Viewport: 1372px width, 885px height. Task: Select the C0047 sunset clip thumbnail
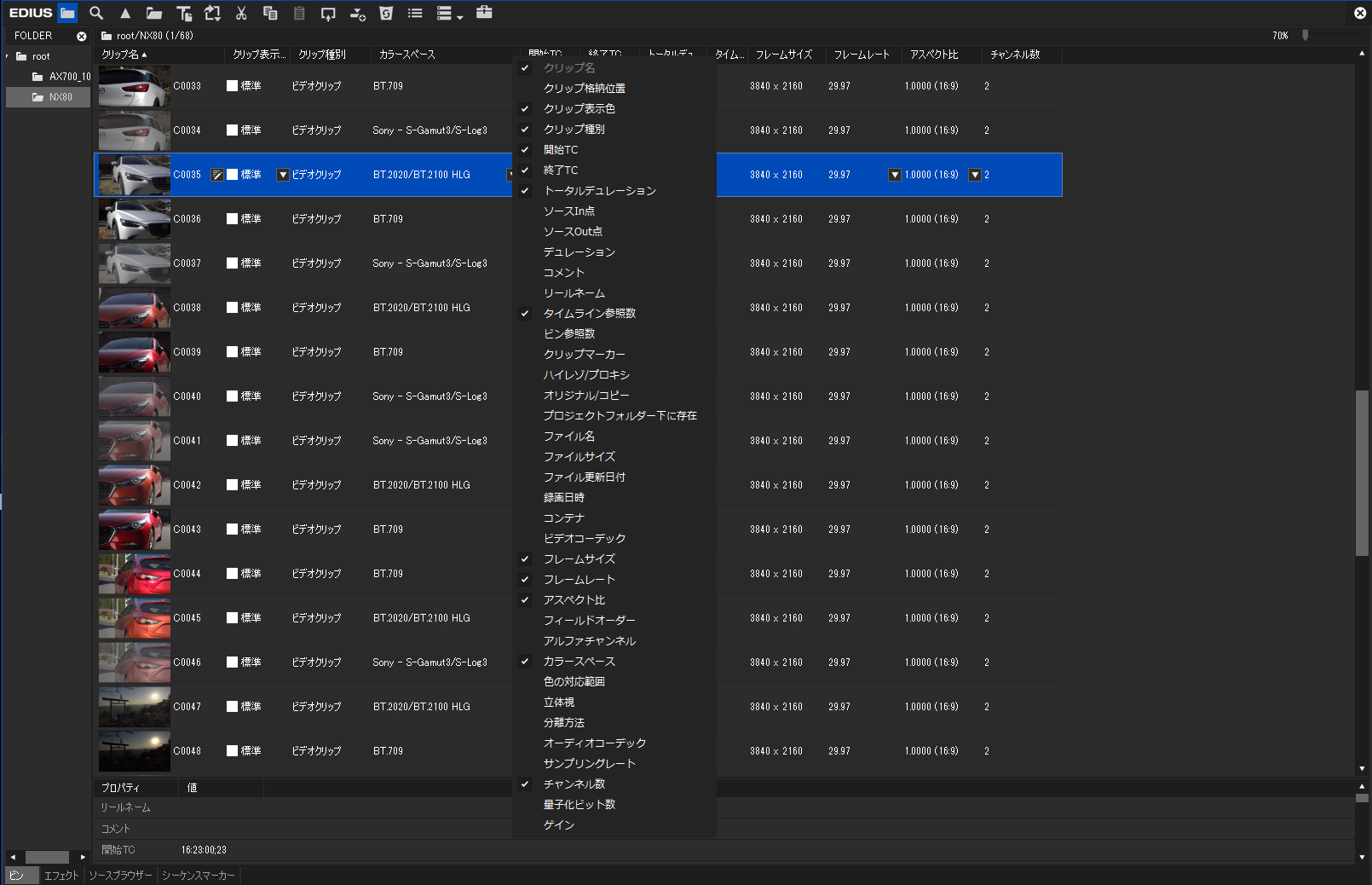click(x=134, y=707)
